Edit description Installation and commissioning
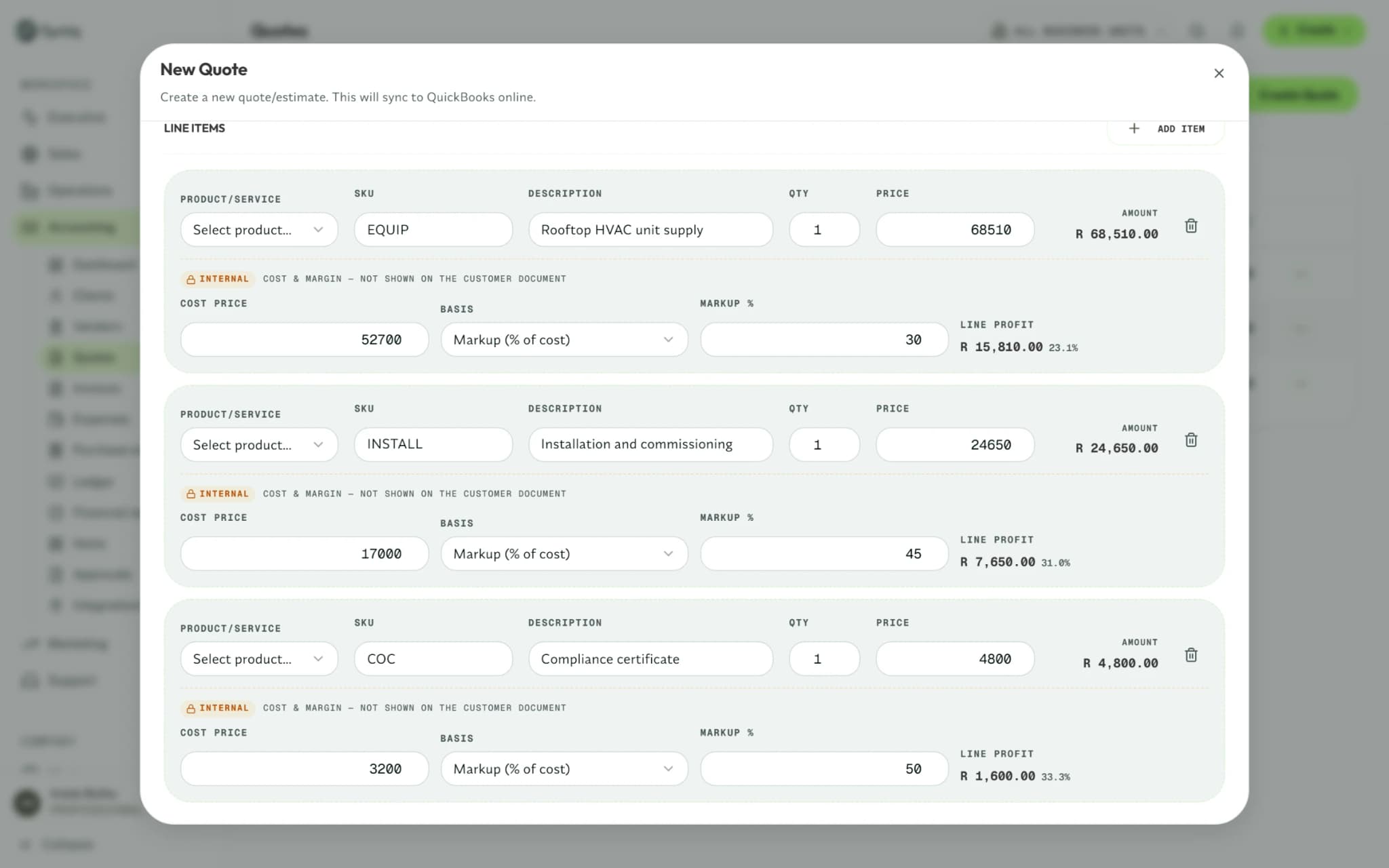 tap(650, 444)
